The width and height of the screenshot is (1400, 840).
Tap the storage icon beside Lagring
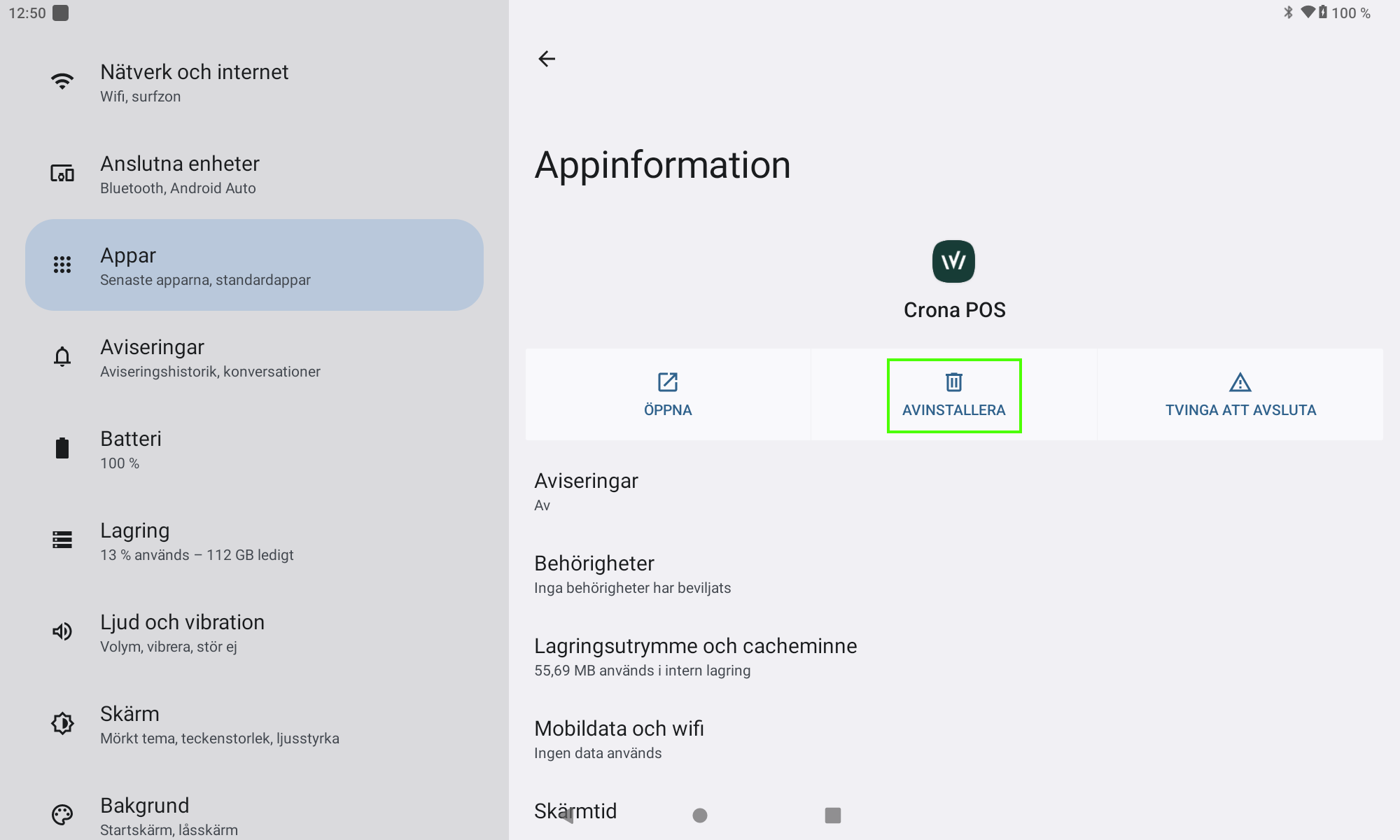coord(62,540)
